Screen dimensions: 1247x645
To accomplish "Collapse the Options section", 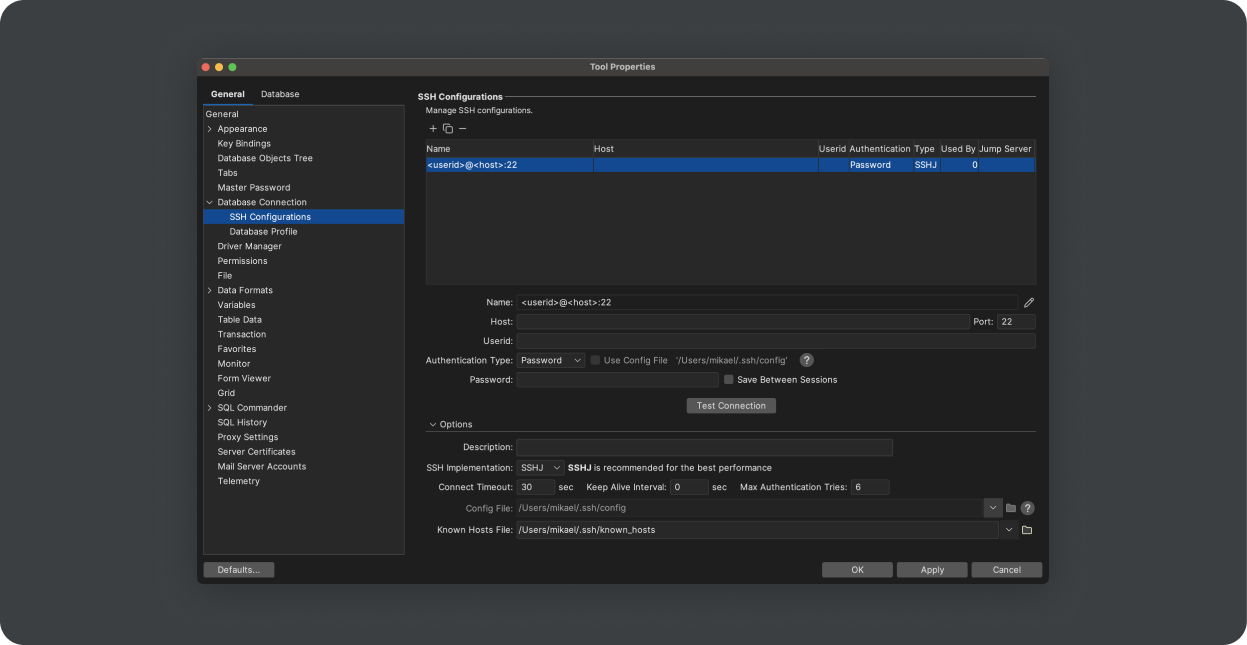I will click(433, 424).
